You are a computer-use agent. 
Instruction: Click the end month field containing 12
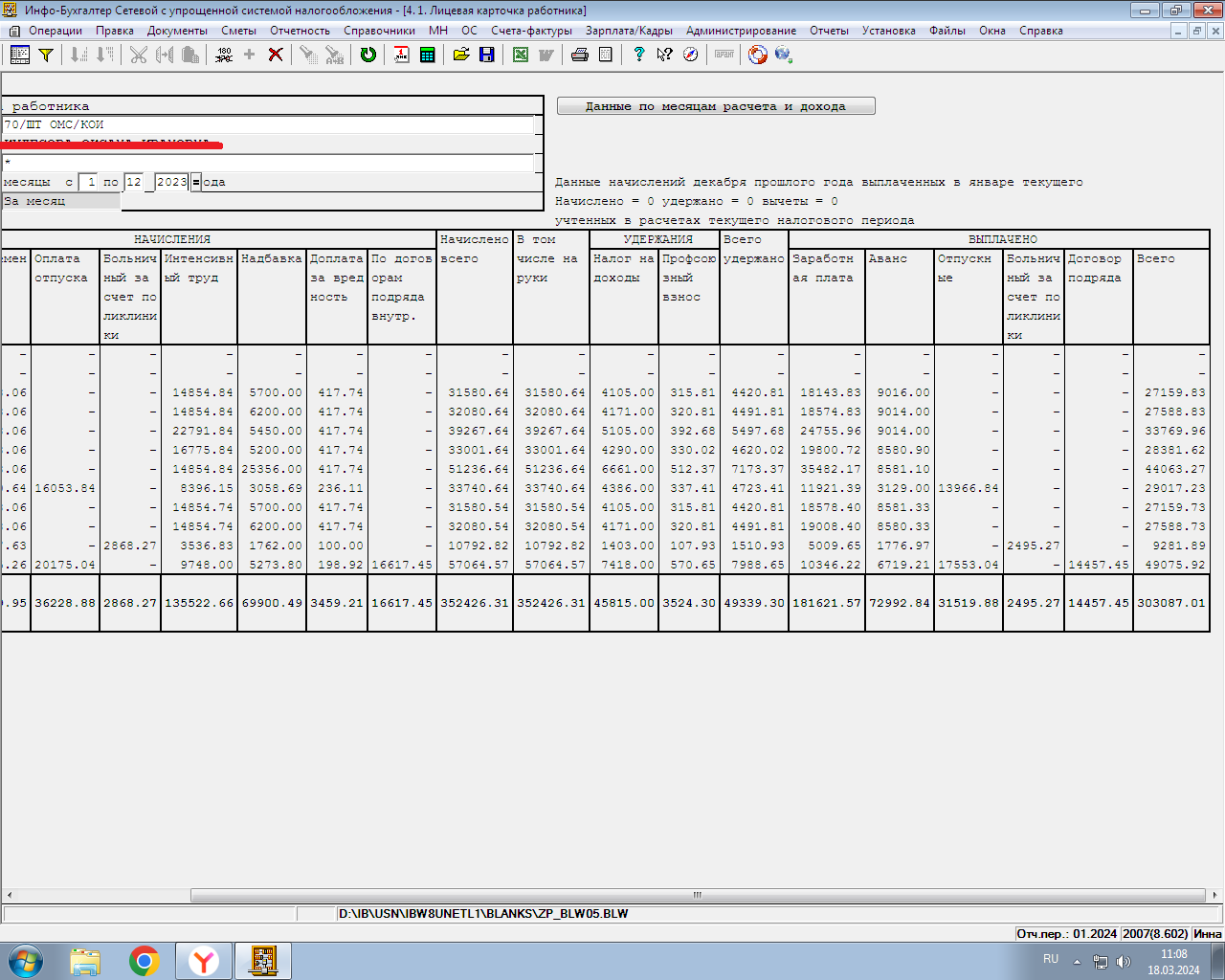(134, 182)
